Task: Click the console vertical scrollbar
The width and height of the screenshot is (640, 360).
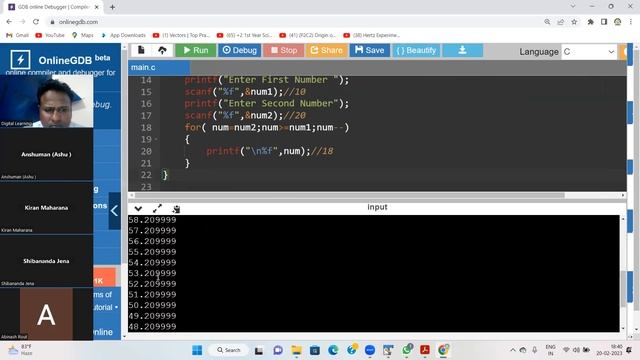Action: 623,290
